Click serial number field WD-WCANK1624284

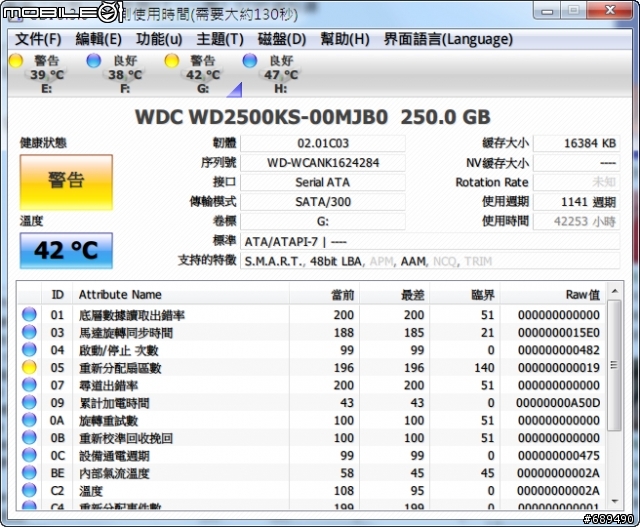click(322, 163)
